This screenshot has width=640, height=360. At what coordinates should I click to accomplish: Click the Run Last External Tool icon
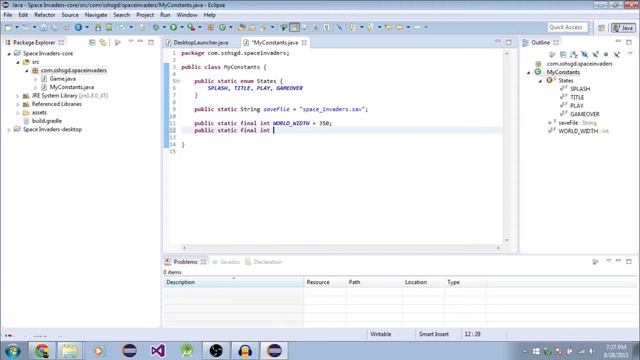tap(191, 27)
